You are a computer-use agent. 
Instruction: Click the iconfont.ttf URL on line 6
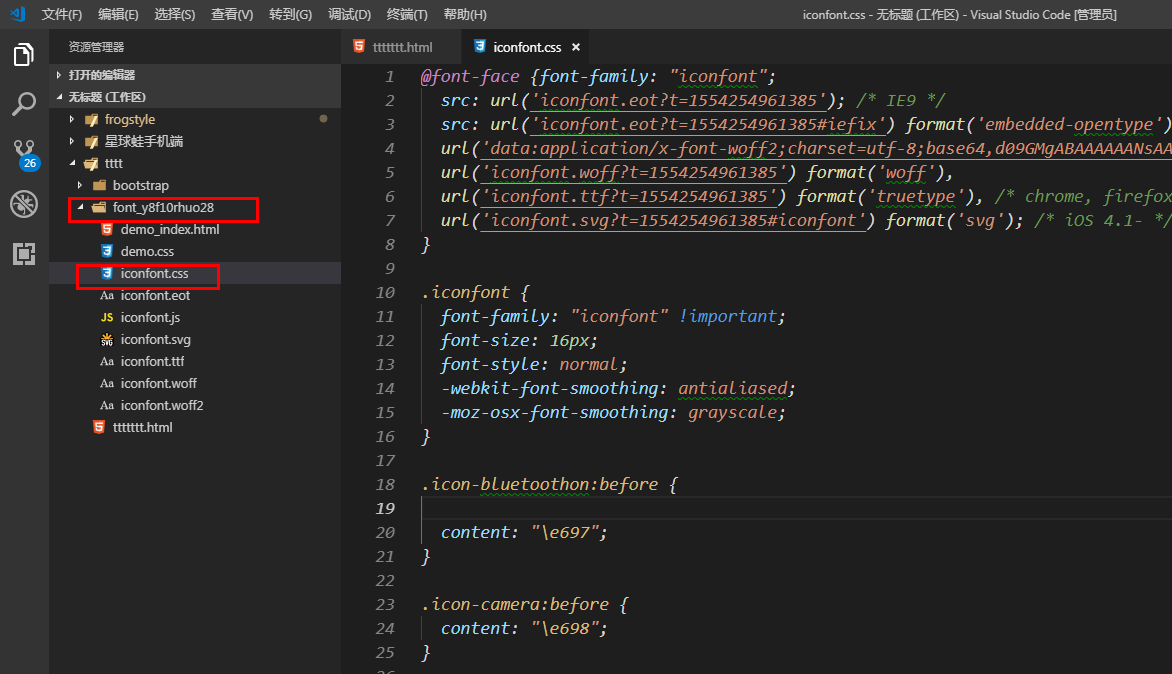(629, 197)
